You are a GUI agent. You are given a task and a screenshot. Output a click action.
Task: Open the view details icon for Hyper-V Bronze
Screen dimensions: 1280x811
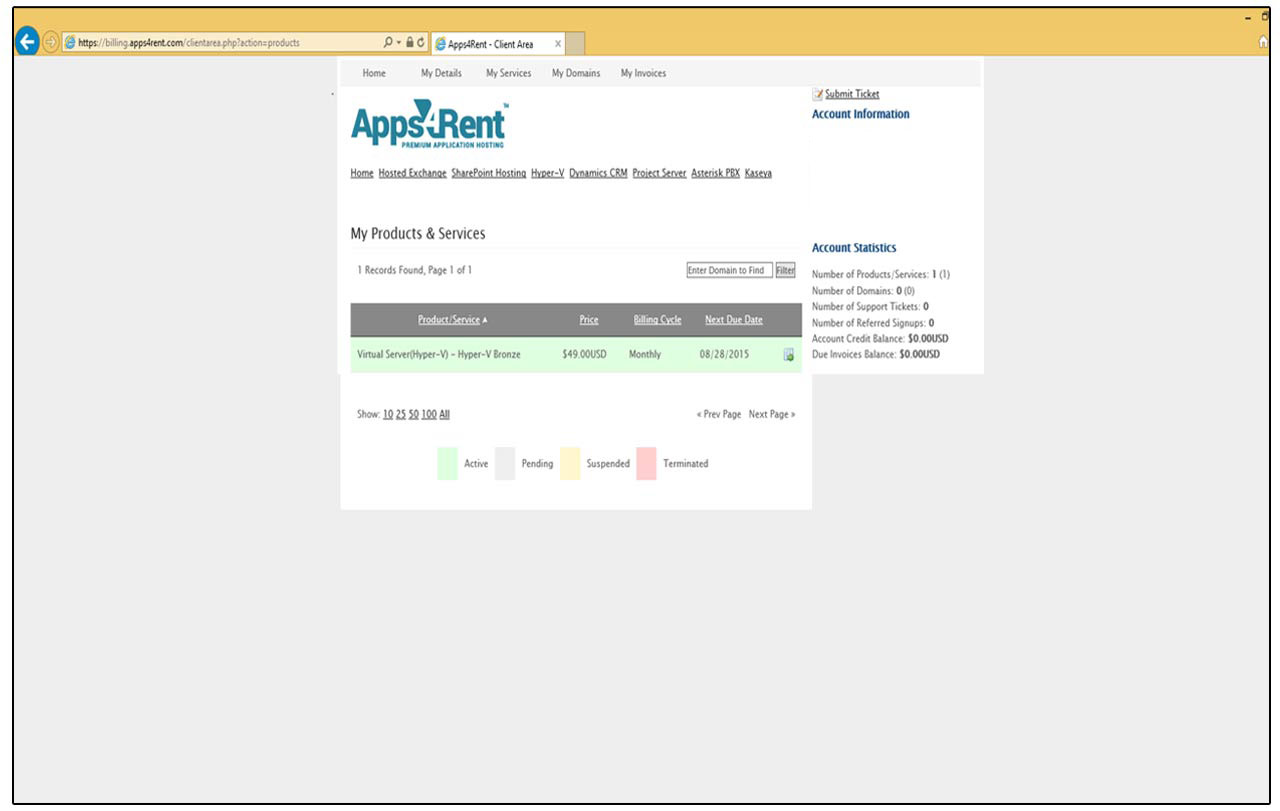pos(788,354)
